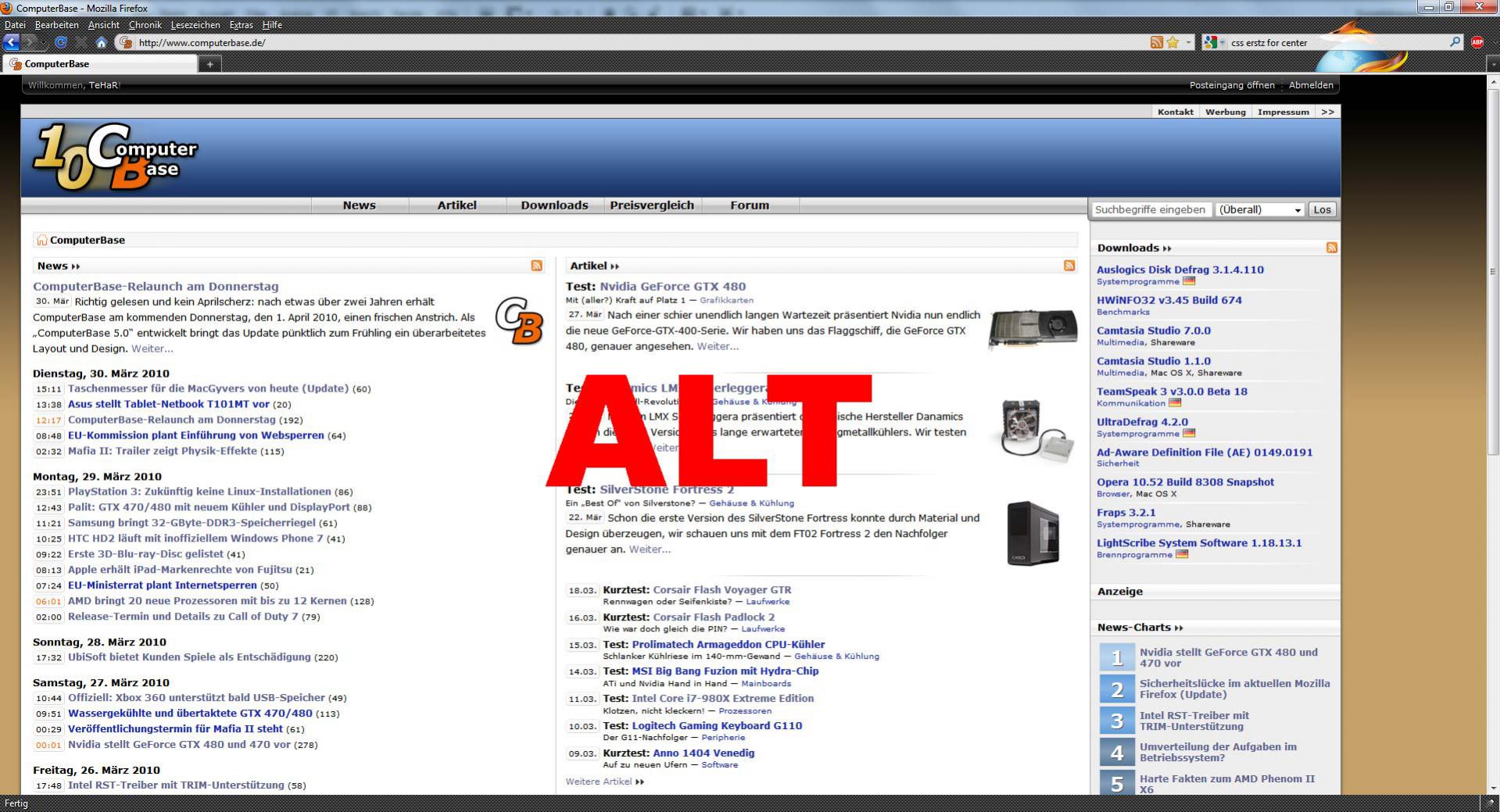Click the browser forward arrow
This screenshot has width=1500, height=812.
[x=31, y=42]
